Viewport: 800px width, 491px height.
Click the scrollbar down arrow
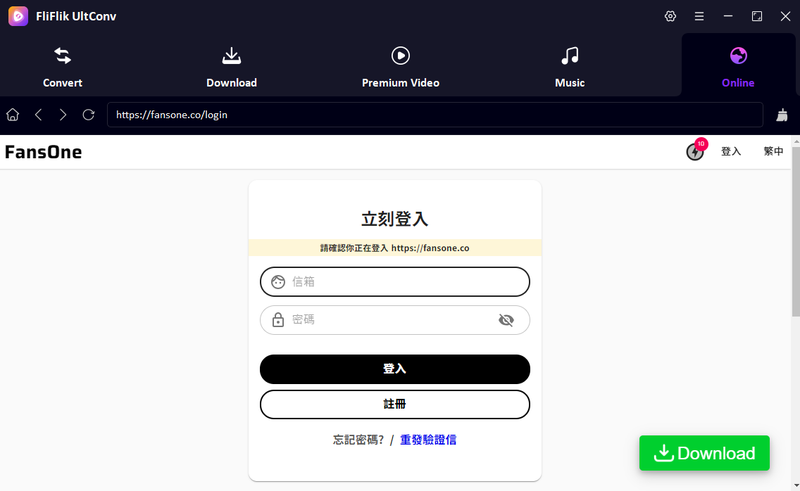(796, 485)
